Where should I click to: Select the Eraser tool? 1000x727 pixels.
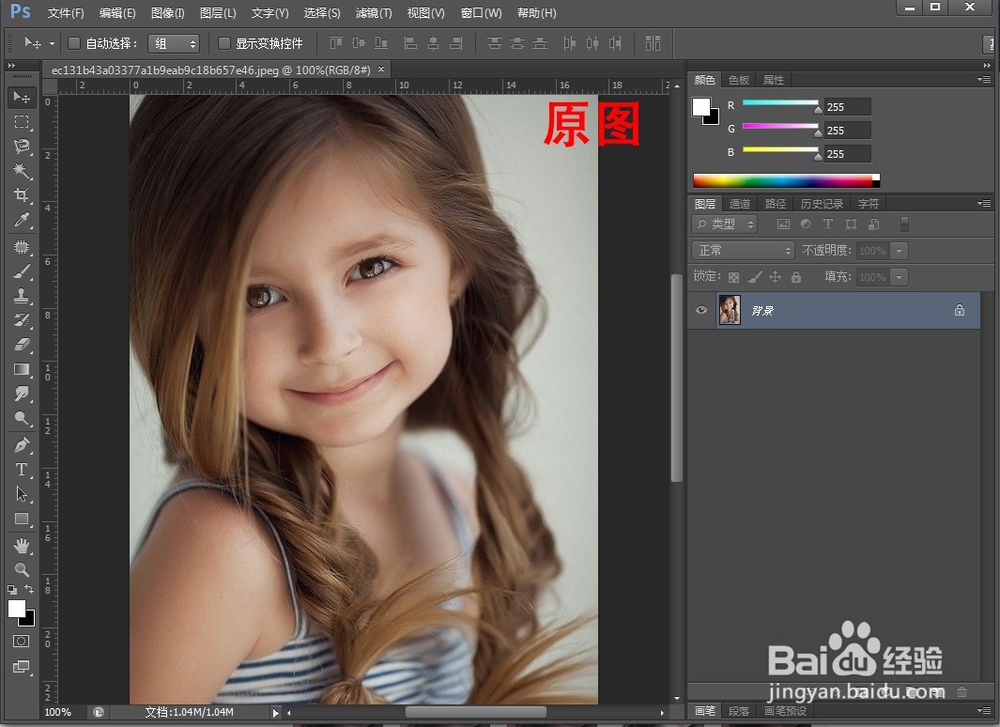21,344
